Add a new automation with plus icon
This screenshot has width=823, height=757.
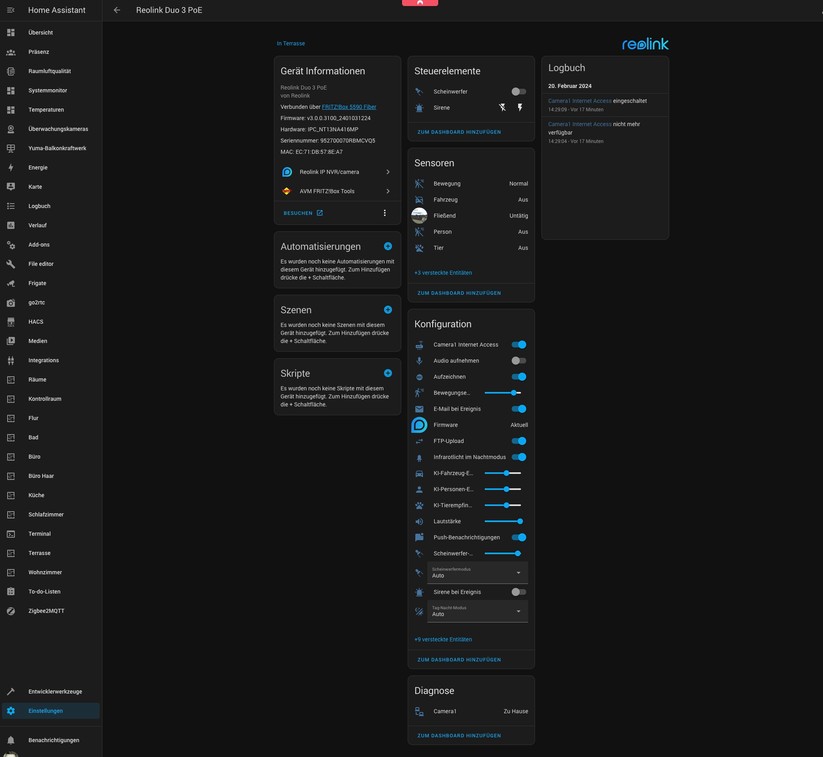click(x=388, y=246)
